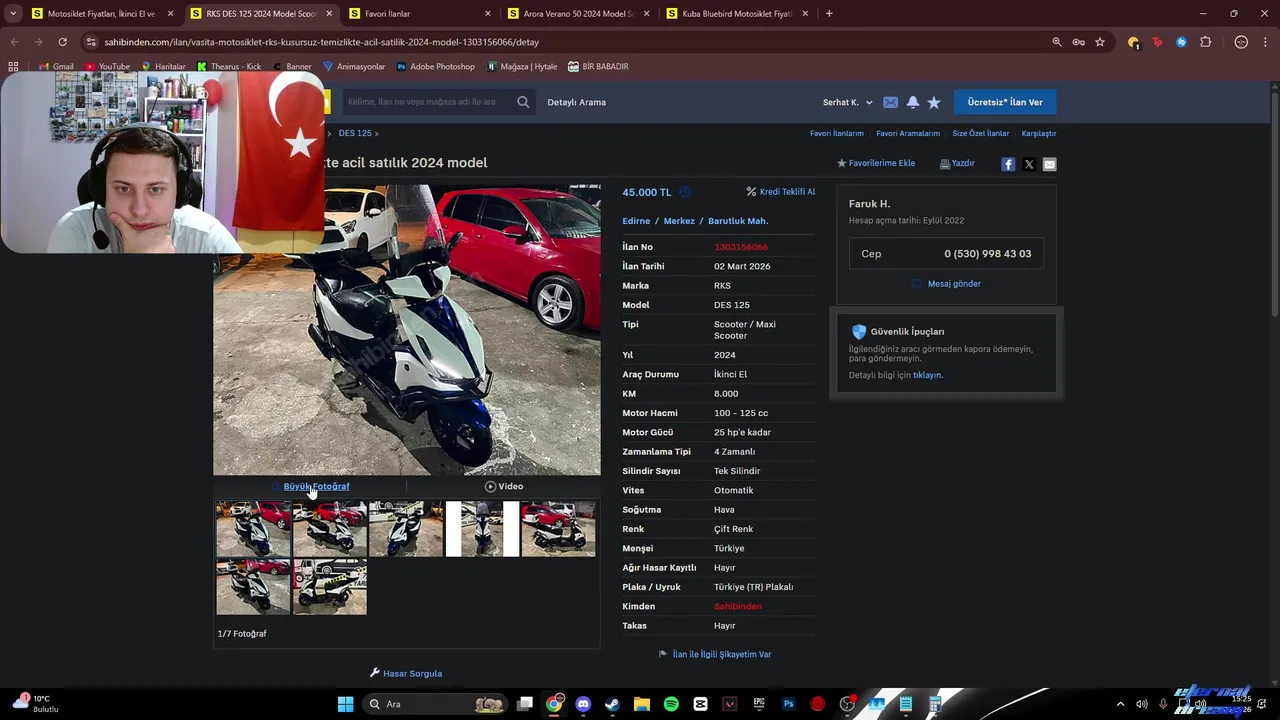Select the fourth thumbnail with white borders
This screenshot has height=720, width=1280.
click(x=482, y=529)
